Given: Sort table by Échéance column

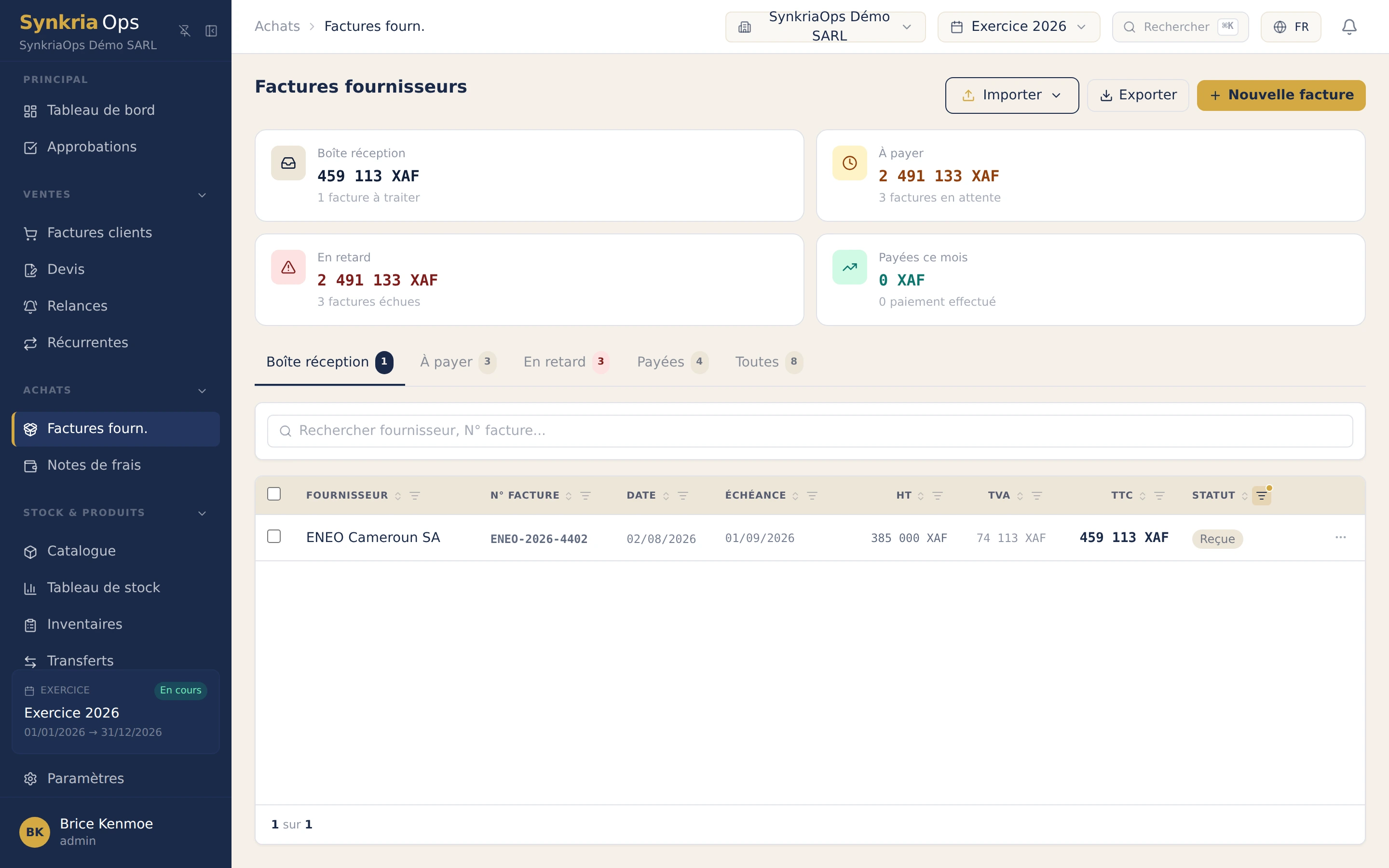Looking at the screenshot, I should coord(795,496).
